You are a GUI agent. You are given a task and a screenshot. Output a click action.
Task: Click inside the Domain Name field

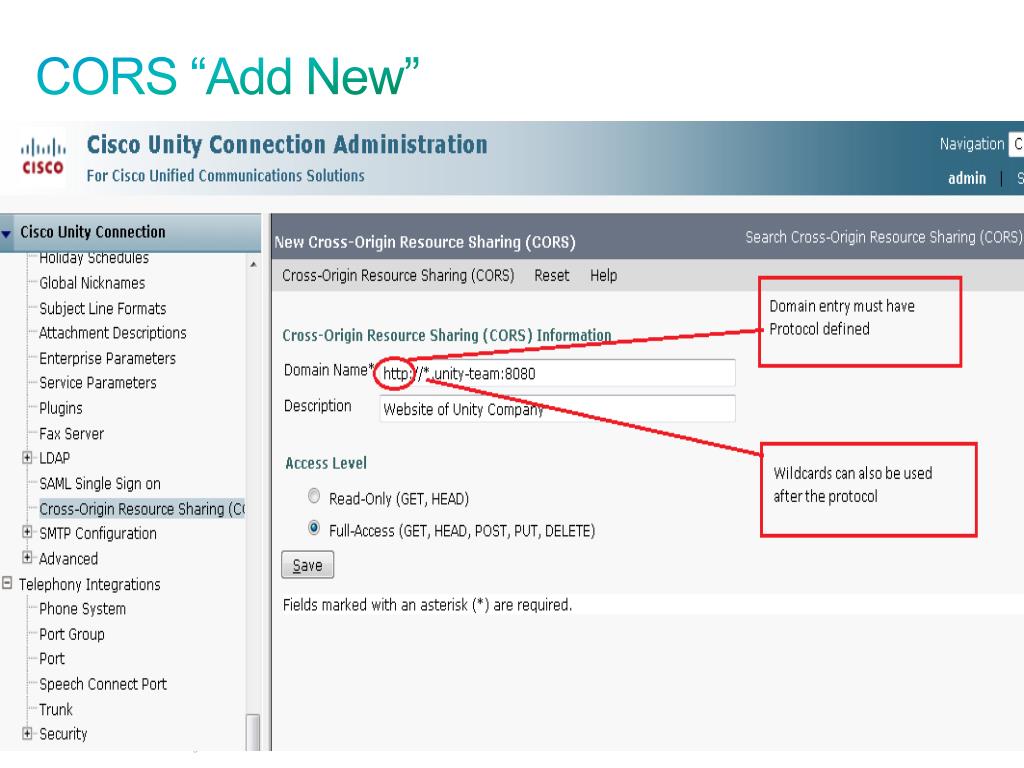pos(557,374)
